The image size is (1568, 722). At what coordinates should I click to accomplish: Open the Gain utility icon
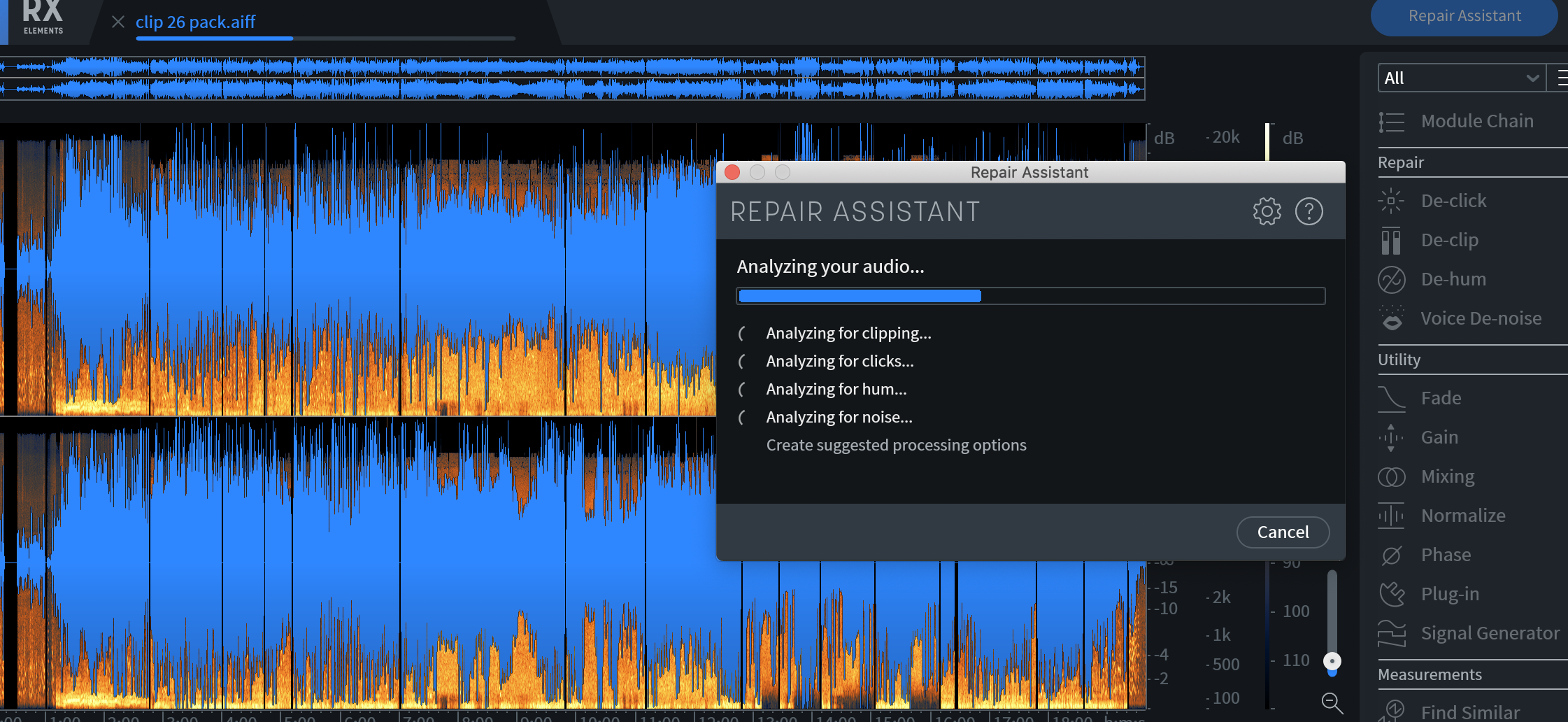(1391, 437)
